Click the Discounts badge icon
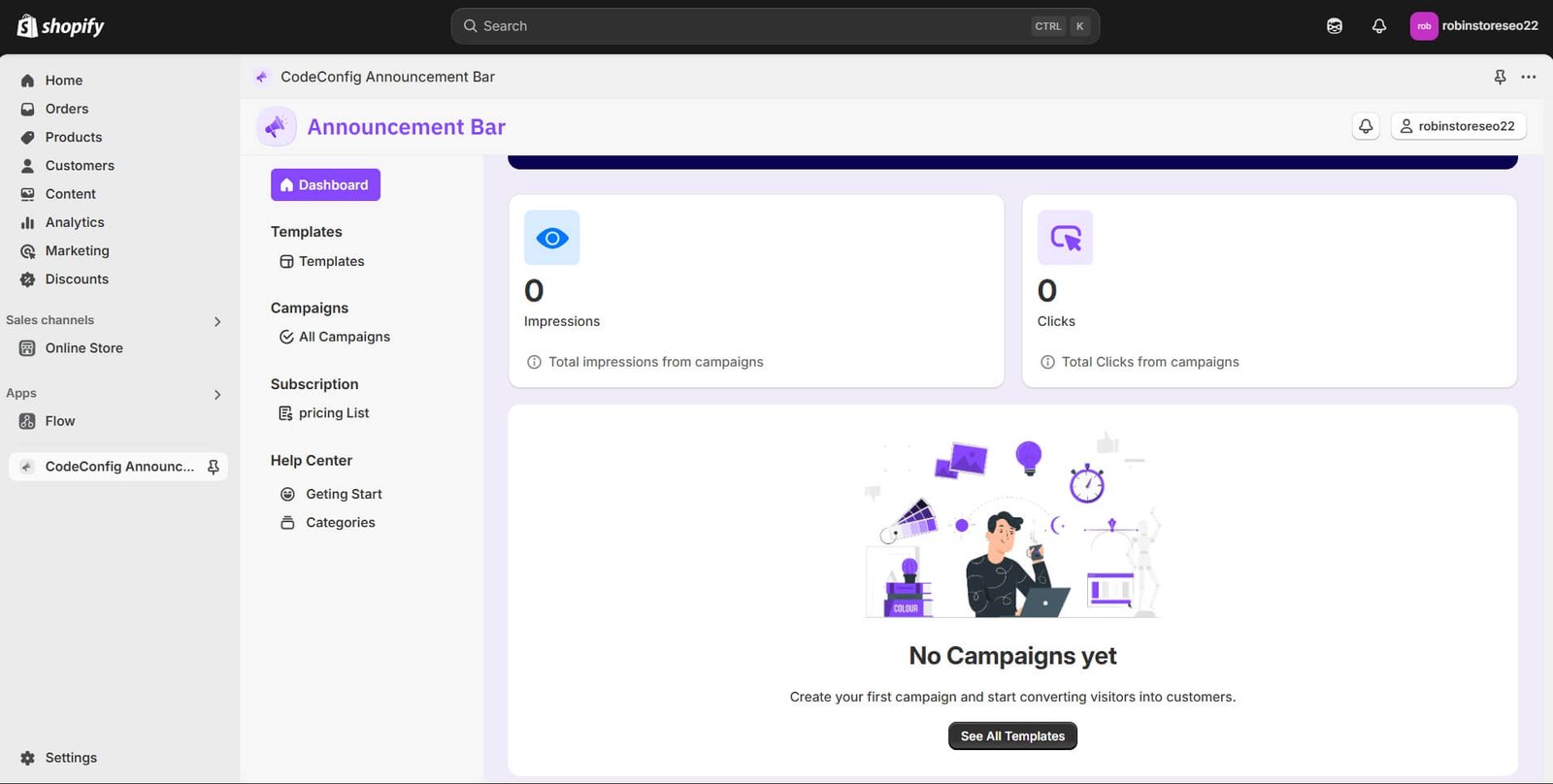Screen dimensions: 1553x784 (x=27, y=279)
